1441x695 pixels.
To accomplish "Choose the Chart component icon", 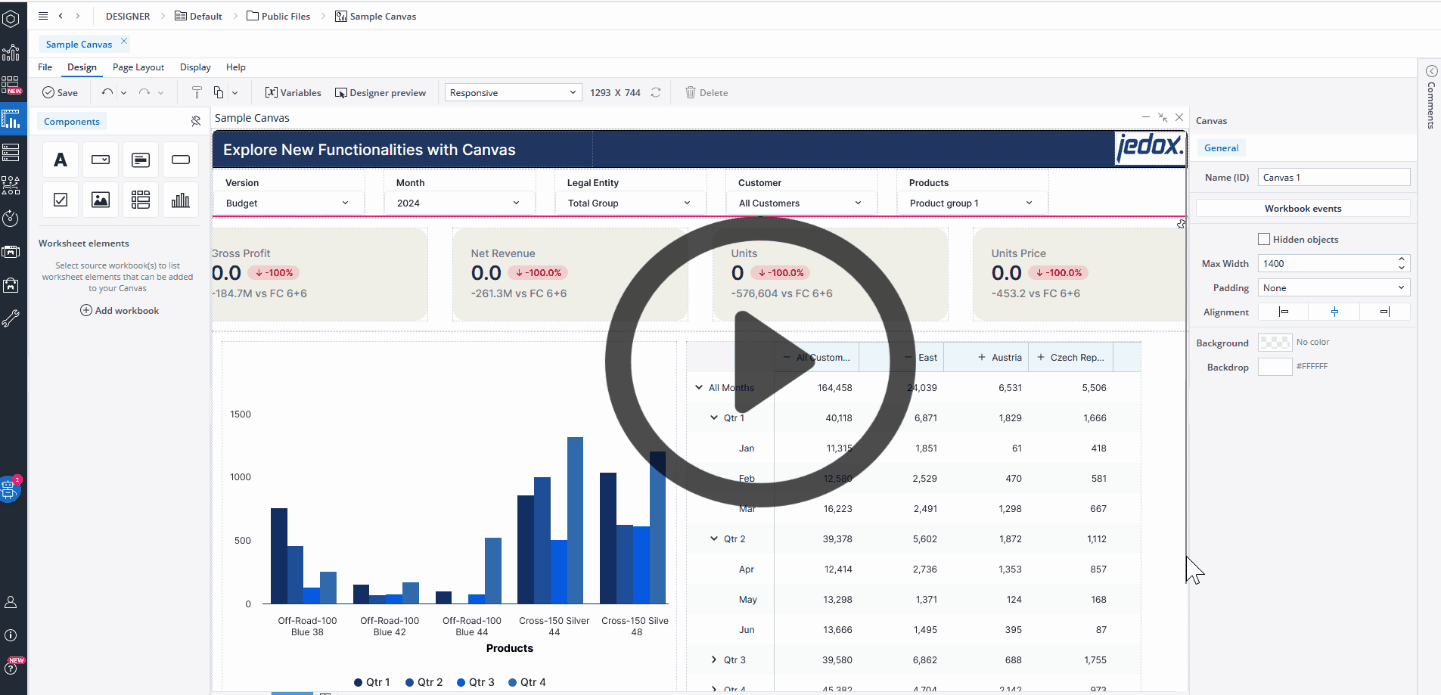I will pyautogui.click(x=180, y=200).
